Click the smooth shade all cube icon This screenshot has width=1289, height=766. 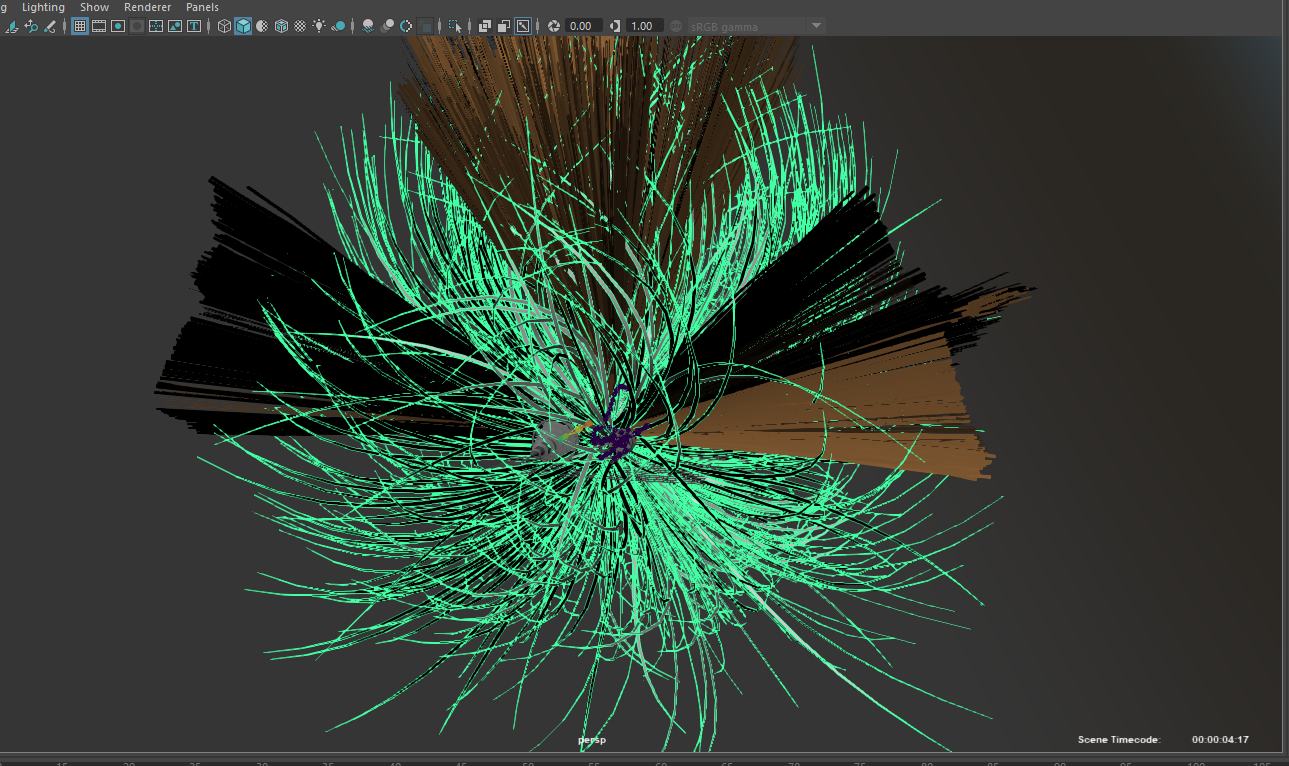(243, 26)
